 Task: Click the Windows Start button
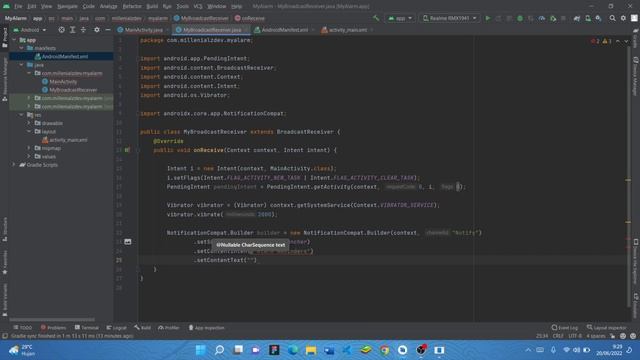pyautogui.click(x=201, y=350)
